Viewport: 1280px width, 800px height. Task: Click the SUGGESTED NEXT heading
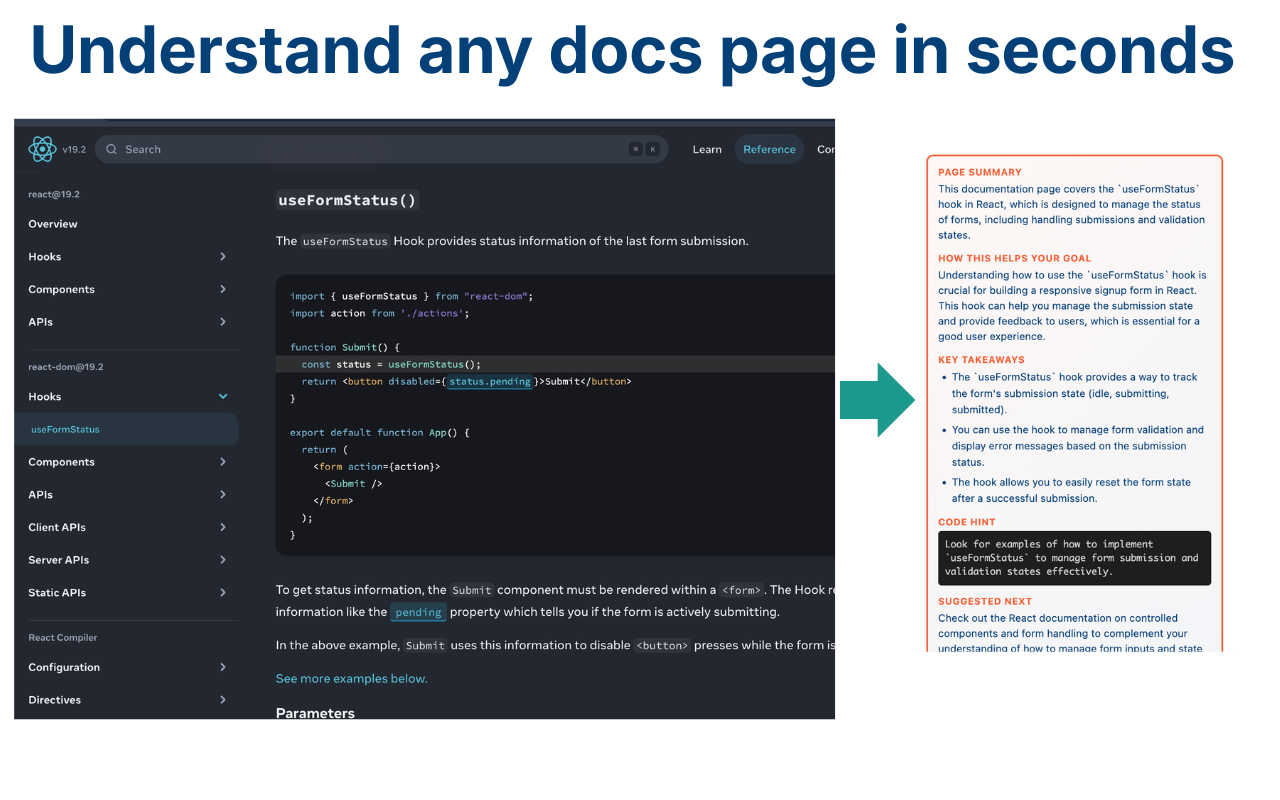[985, 602]
